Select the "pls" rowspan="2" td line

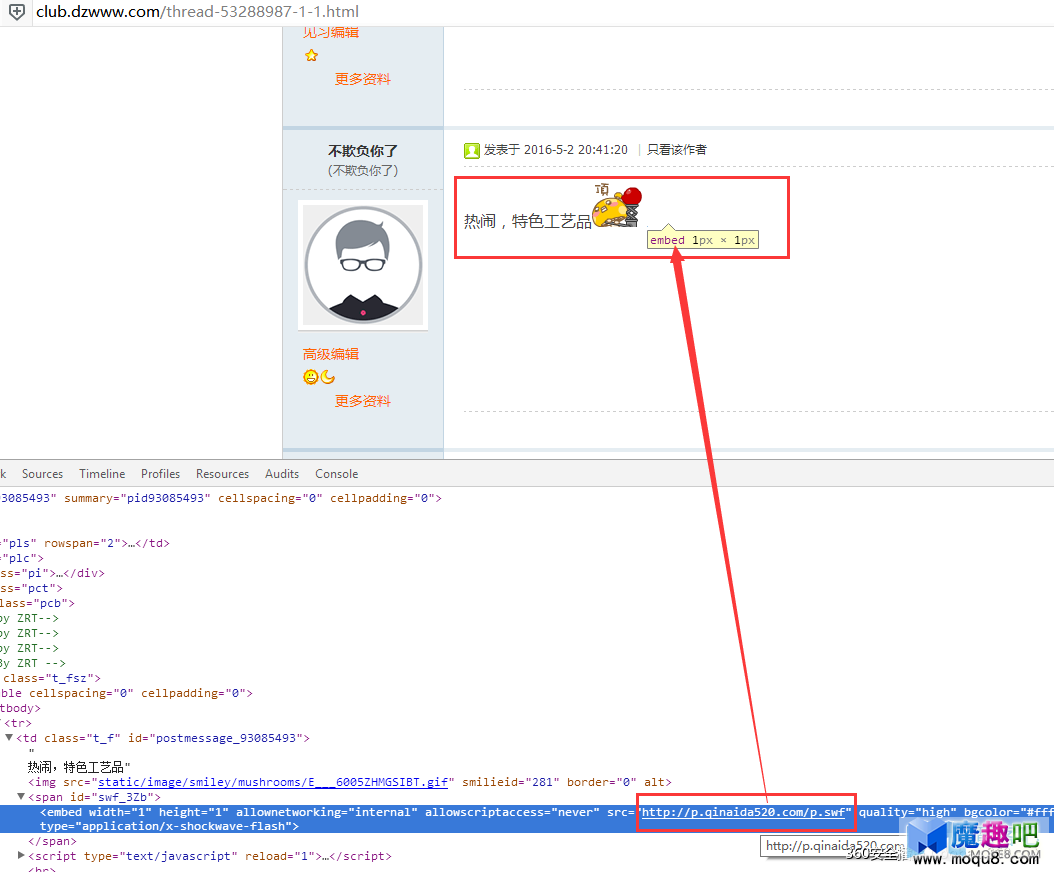85,543
